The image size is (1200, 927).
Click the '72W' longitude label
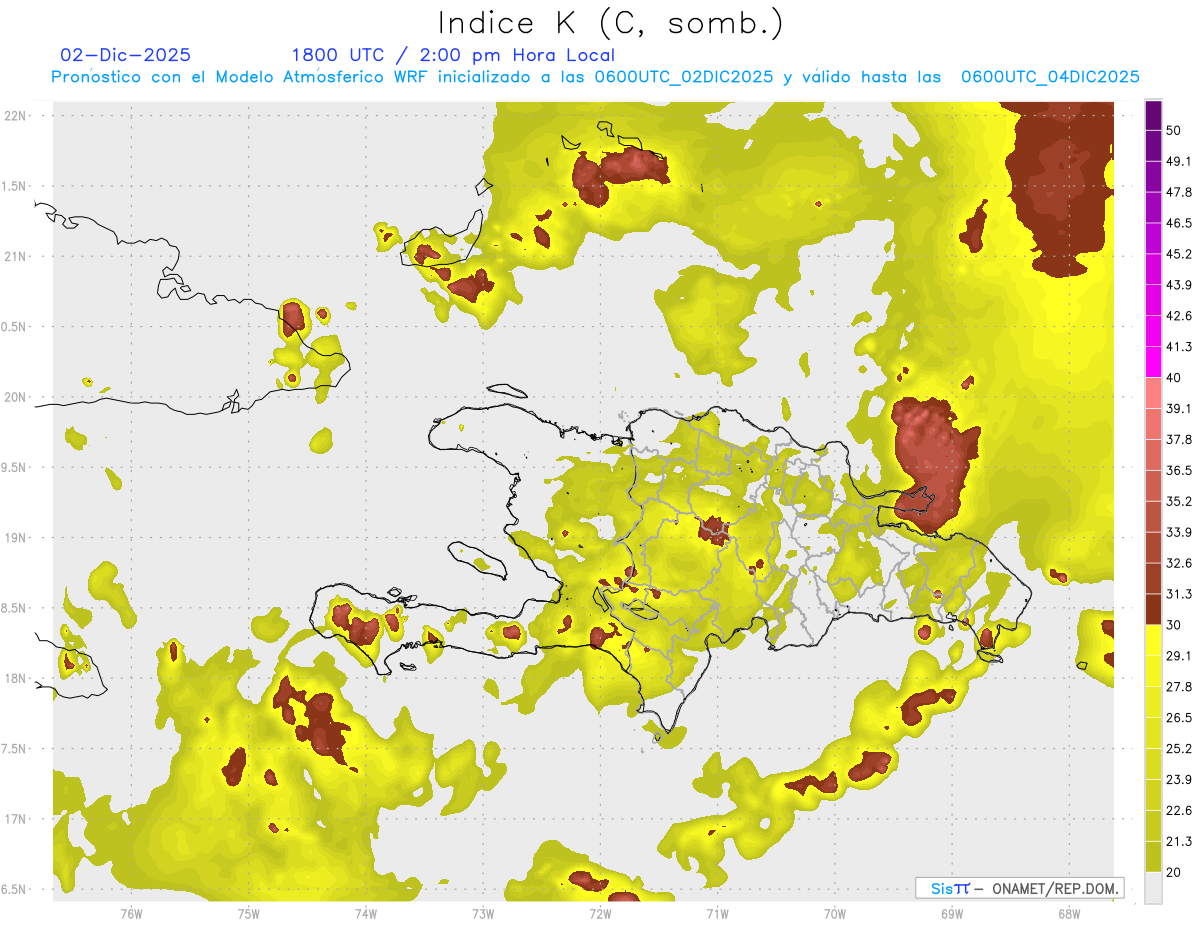(x=600, y=914)
